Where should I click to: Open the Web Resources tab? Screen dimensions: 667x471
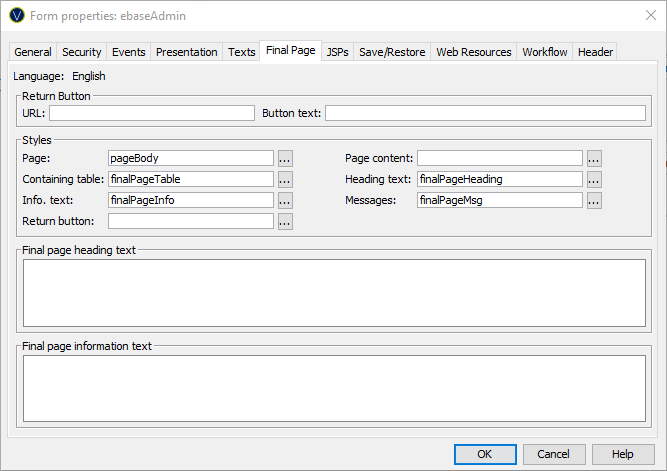[x=473, y=52]
